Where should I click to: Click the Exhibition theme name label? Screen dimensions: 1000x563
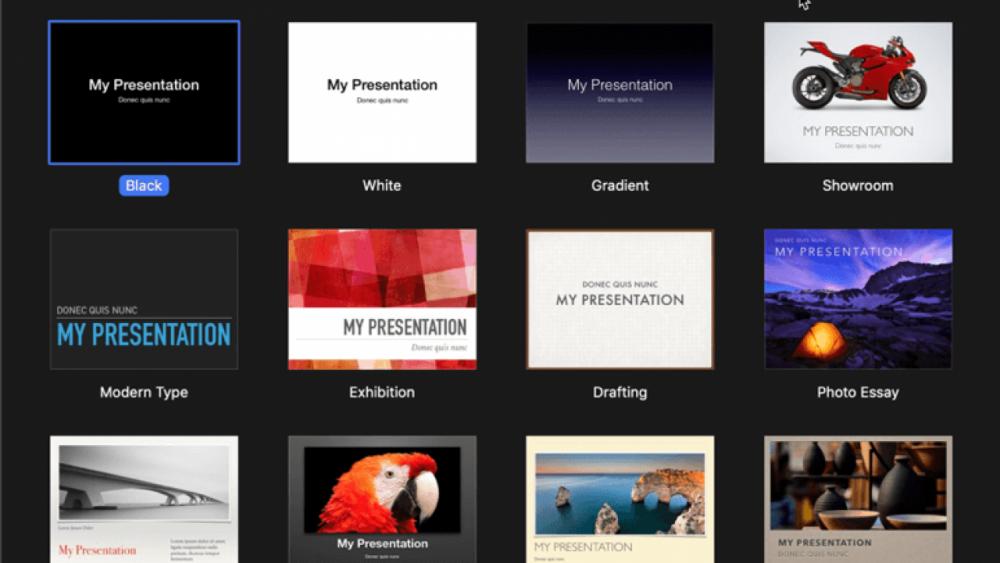point(382,392)
